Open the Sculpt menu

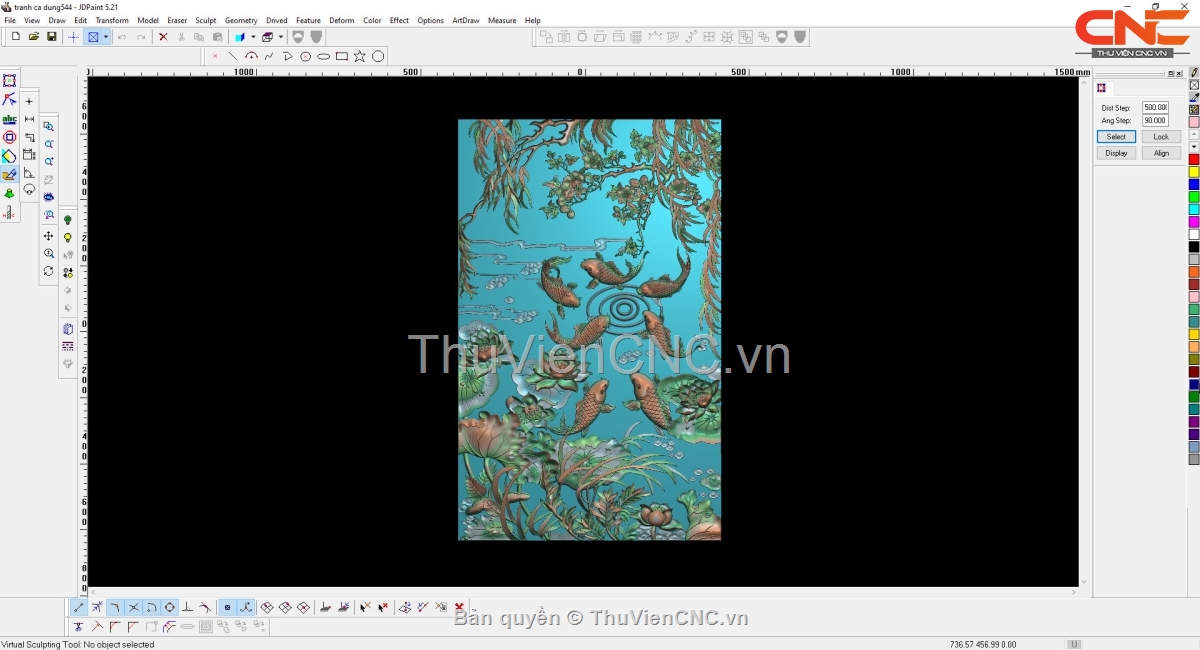pos(205,20)
